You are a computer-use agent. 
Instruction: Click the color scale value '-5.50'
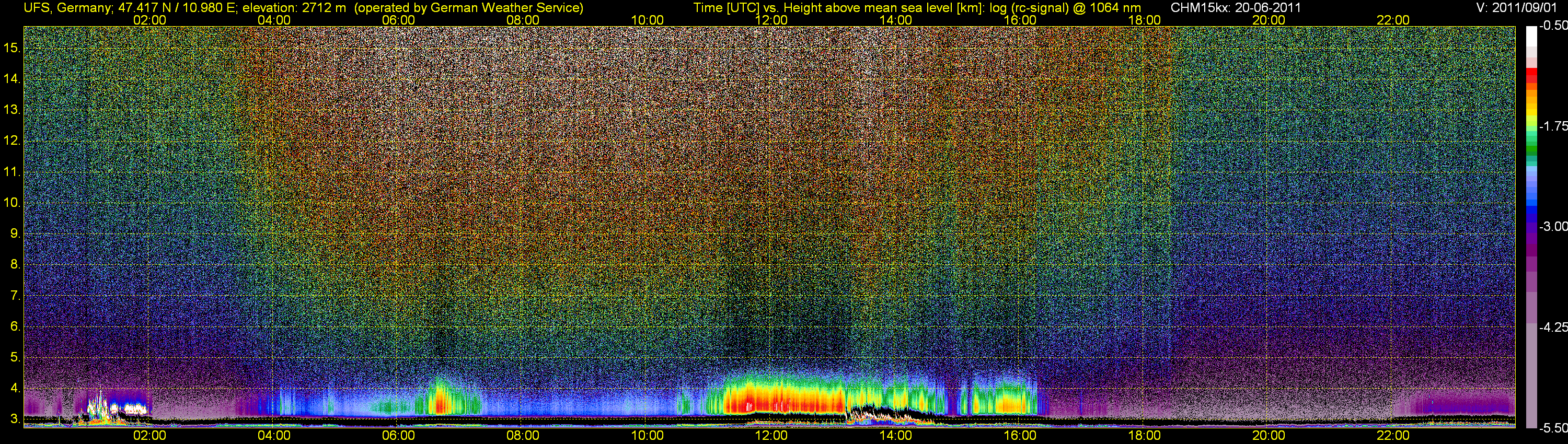point(1553,428)
